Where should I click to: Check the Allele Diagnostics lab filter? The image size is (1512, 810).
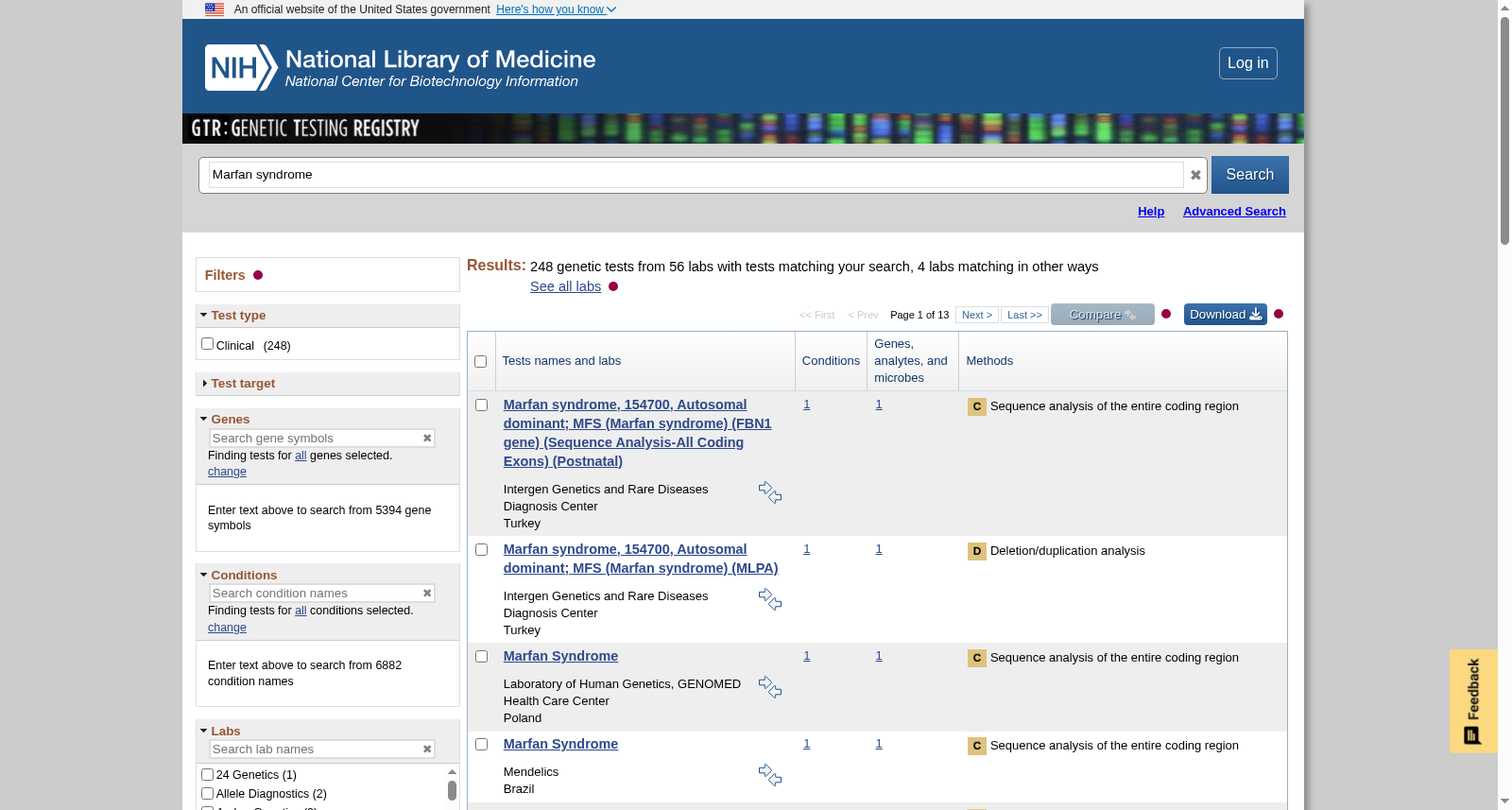[207, 793]
